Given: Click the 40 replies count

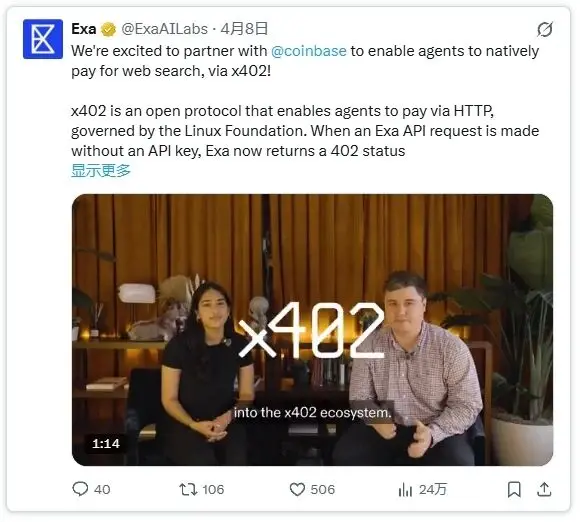Looking at the screenshot, I should (x=102, y=489).
